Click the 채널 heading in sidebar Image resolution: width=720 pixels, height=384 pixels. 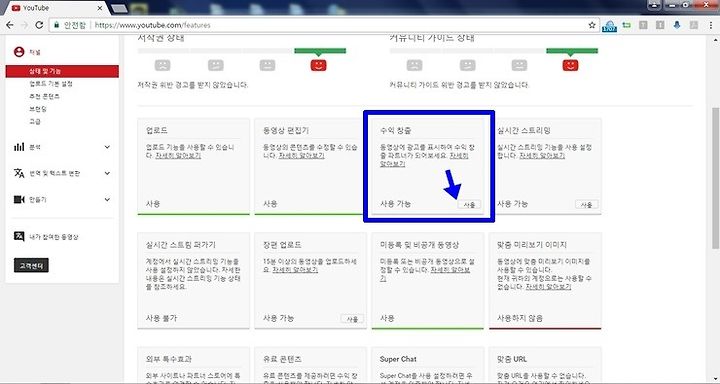(x=35, y=52)
